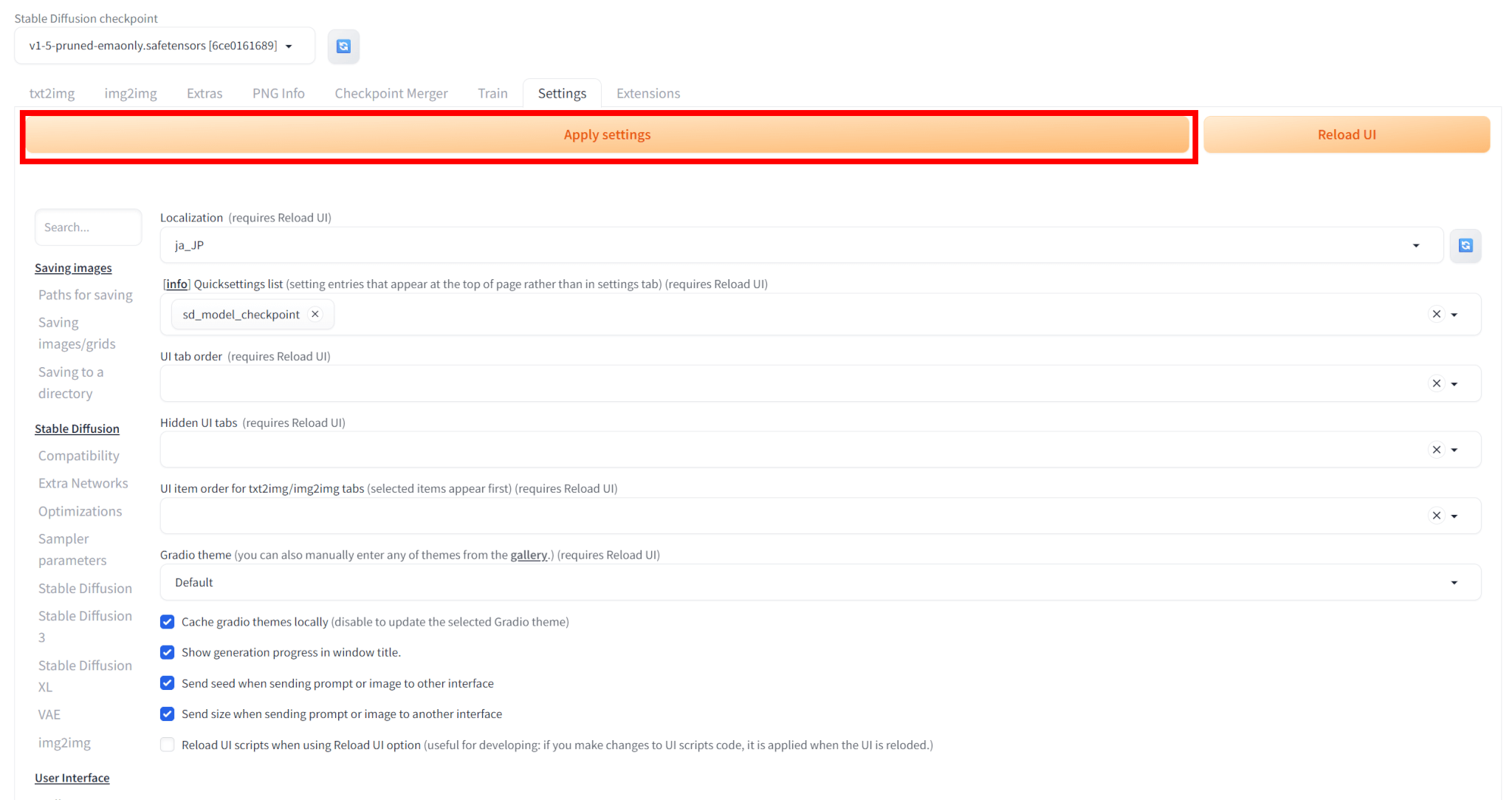Clear the UI item order field
Screen dimensions: 1512x800
coord(1437,516)
